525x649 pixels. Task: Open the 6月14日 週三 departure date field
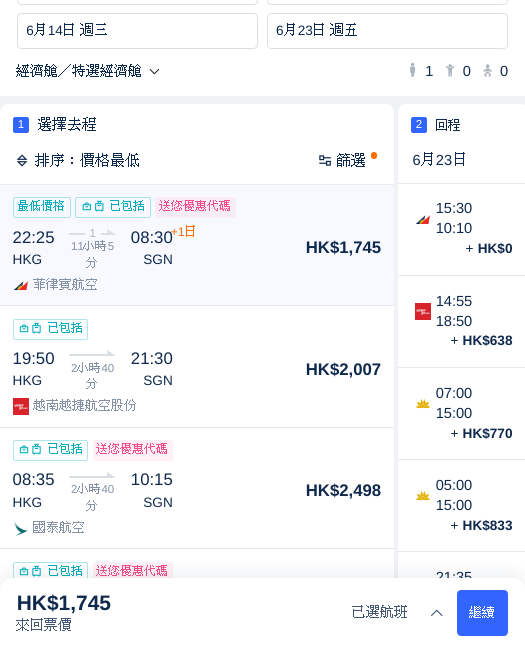[137, 31]
